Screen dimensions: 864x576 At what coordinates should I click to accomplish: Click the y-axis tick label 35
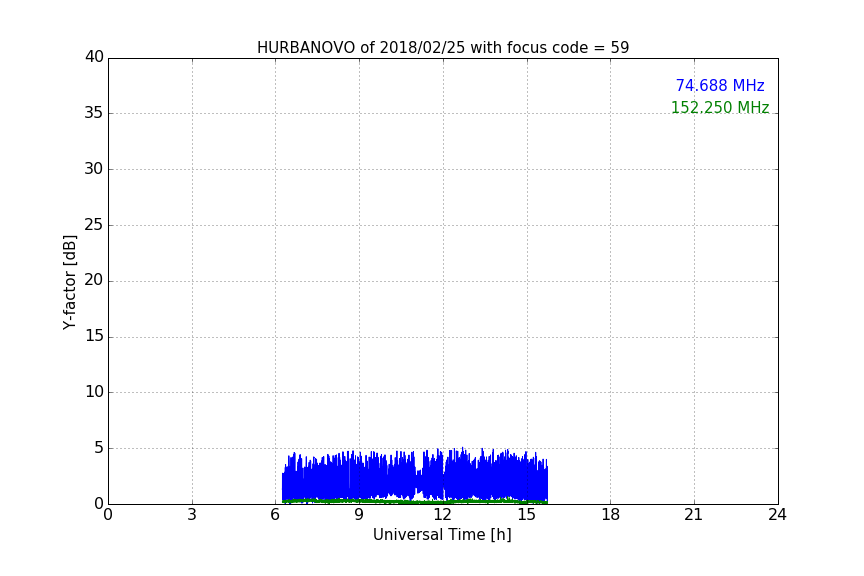(94, 113)
